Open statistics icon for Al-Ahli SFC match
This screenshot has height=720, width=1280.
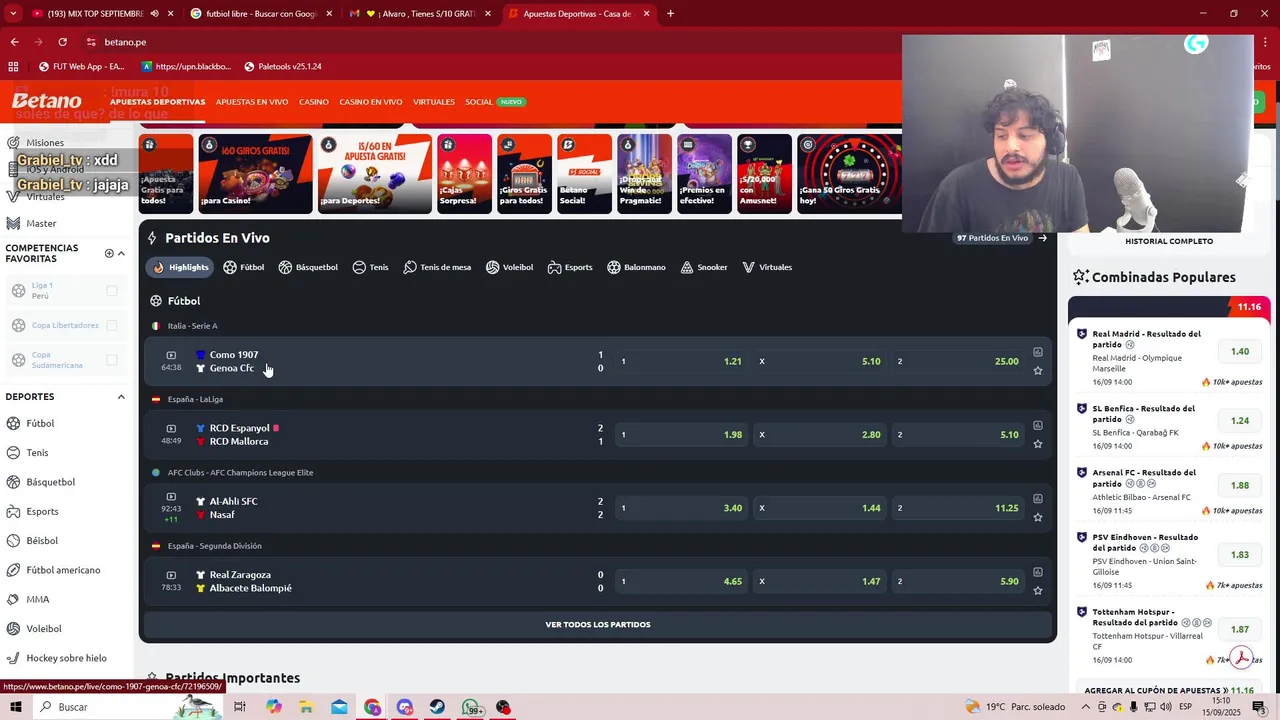1038,498
